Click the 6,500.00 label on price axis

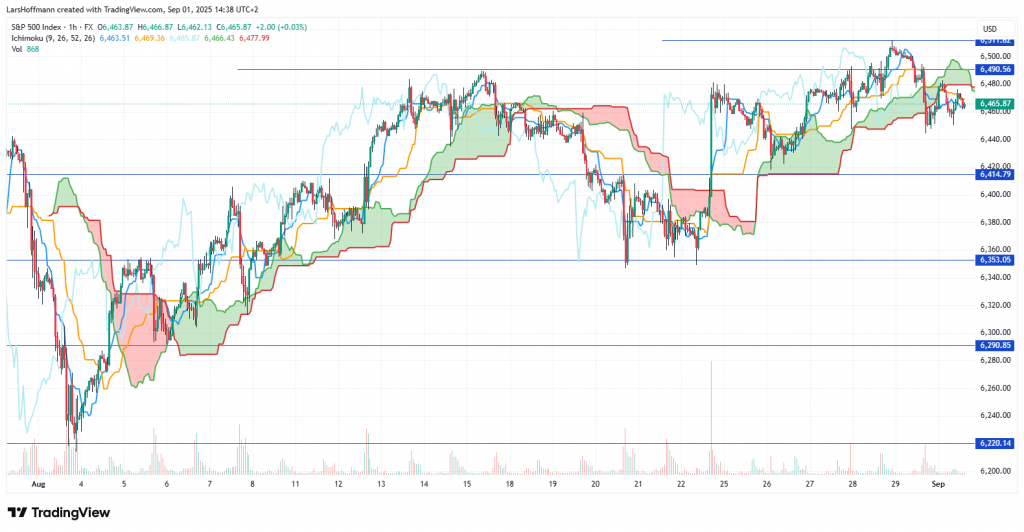tap(996, 57)
